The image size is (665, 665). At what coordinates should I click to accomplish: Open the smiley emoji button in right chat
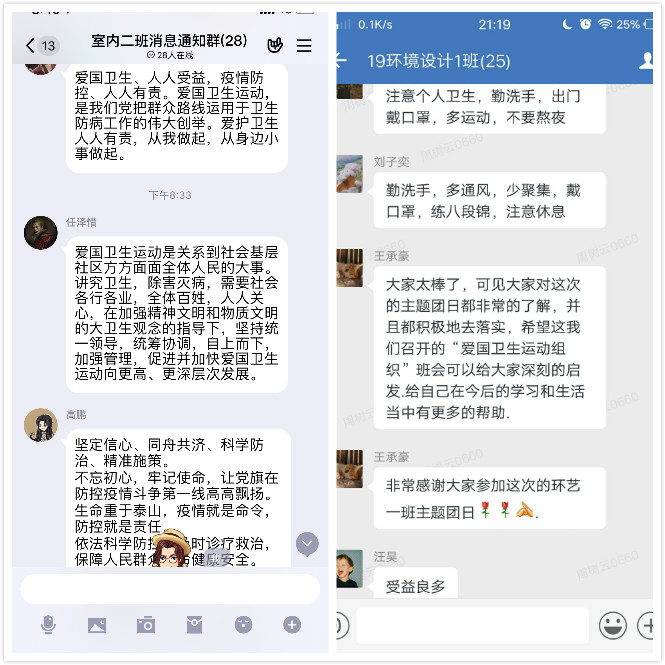click(612, 625)
